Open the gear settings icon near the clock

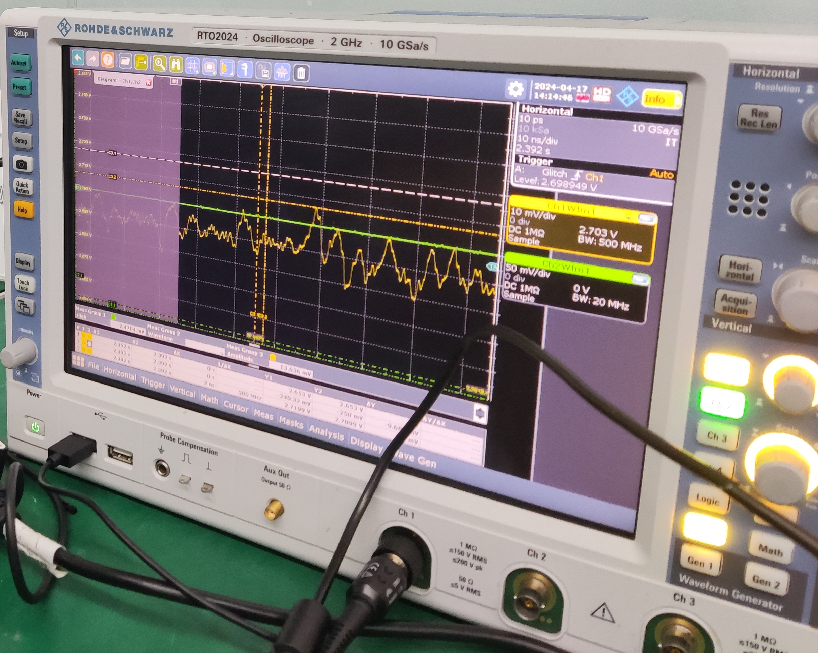(x=515, y=89)
